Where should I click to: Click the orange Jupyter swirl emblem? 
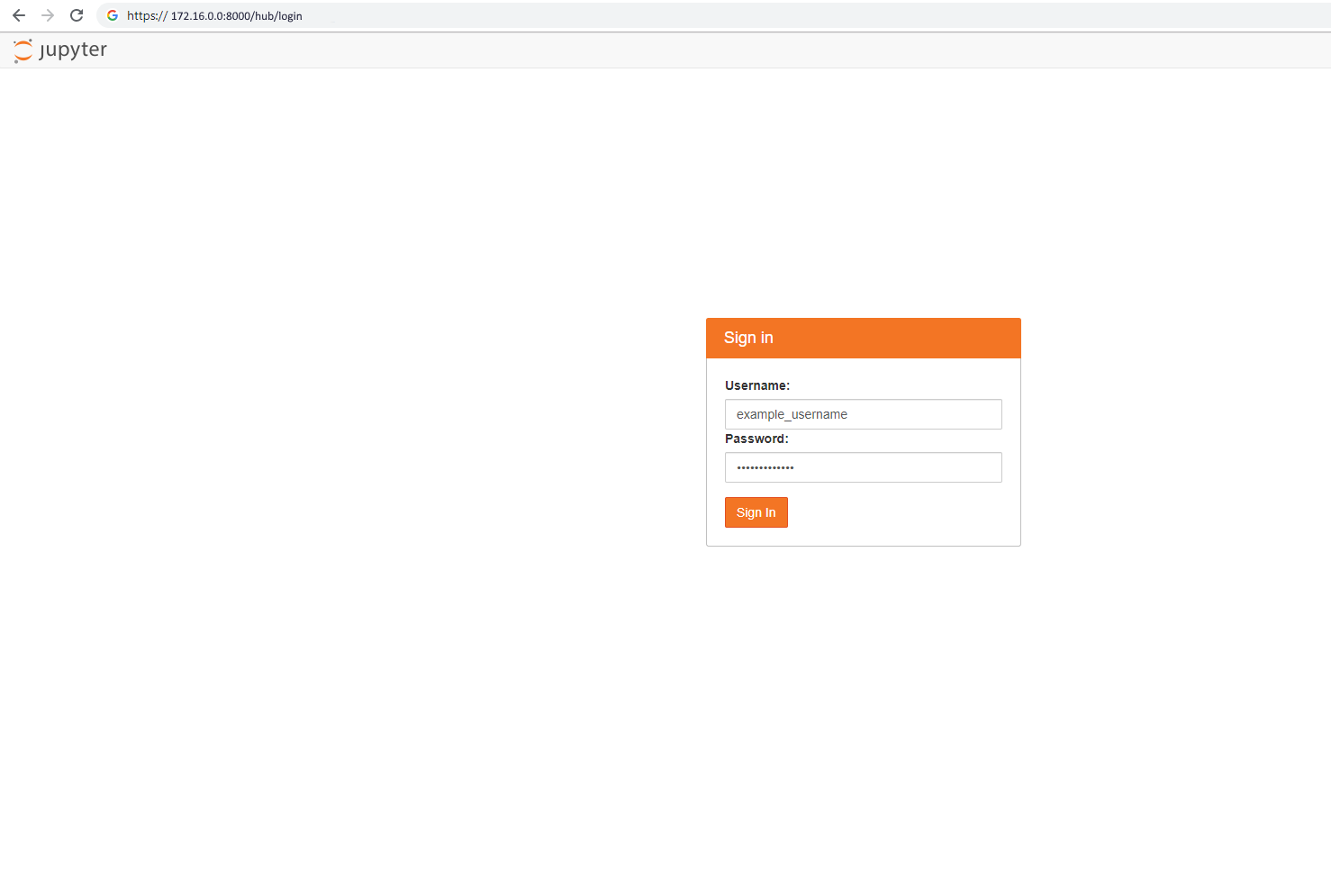coord(23,50)
